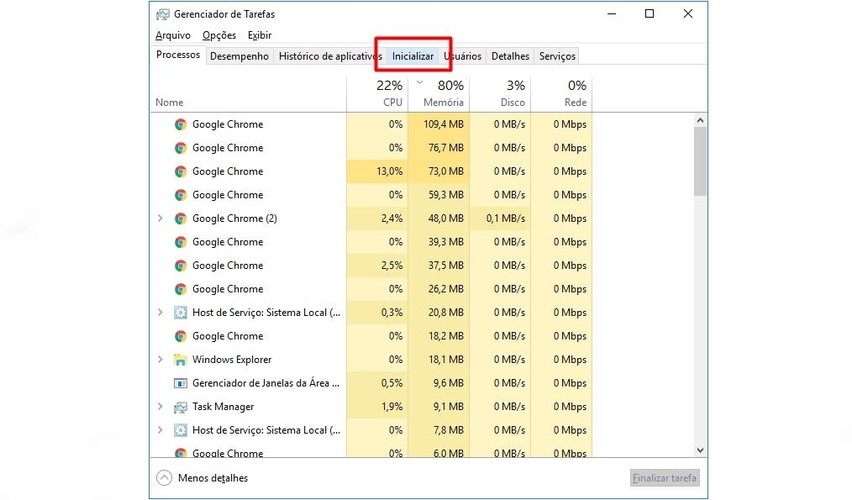Click Chrome icon on 37,5 MB row

[180, 266]
